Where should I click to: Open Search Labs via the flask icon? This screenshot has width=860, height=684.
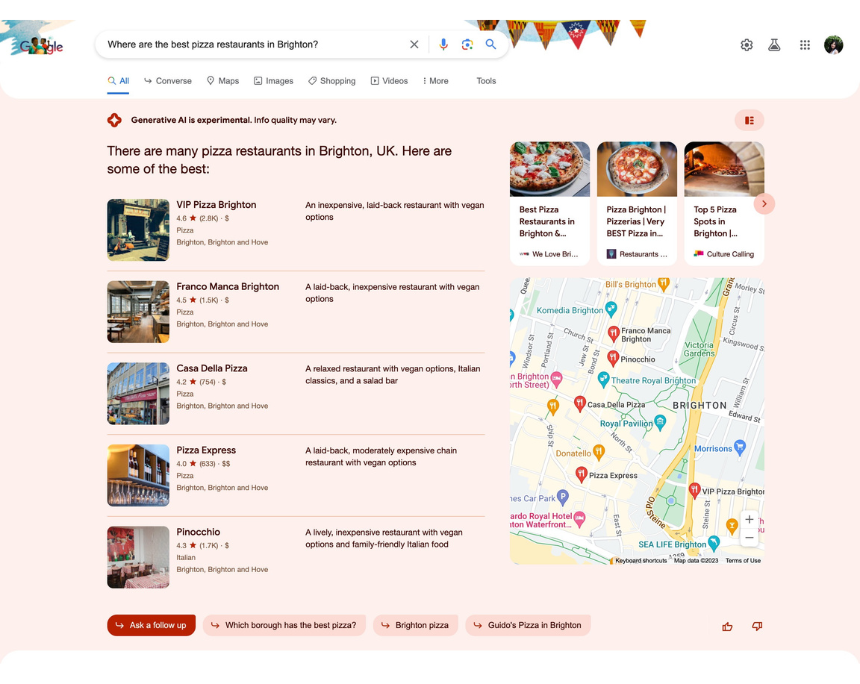coord(774,44)
